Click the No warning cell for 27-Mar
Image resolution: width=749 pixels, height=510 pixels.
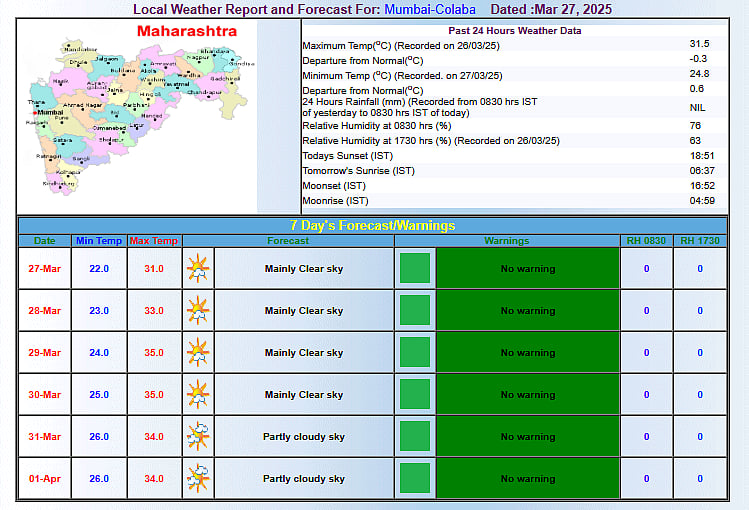[x=528, y=268]
